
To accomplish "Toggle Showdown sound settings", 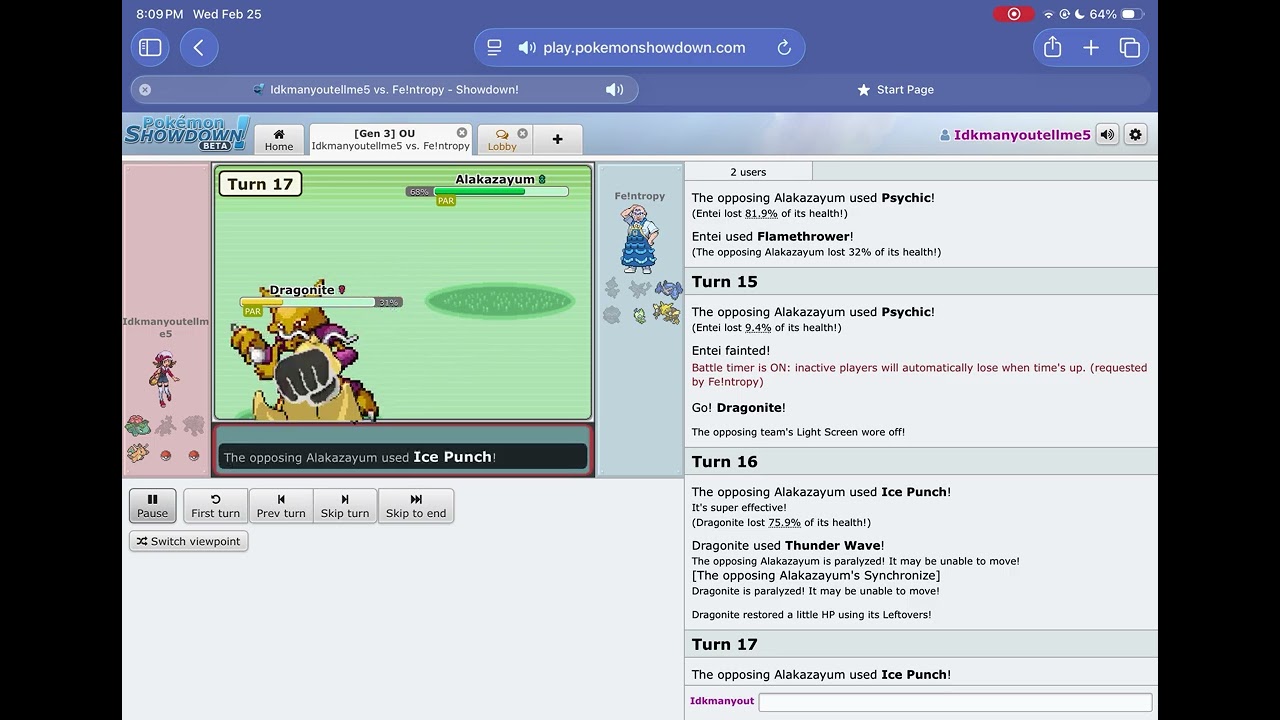I will pyautogui.click(x=1107, y=134).
